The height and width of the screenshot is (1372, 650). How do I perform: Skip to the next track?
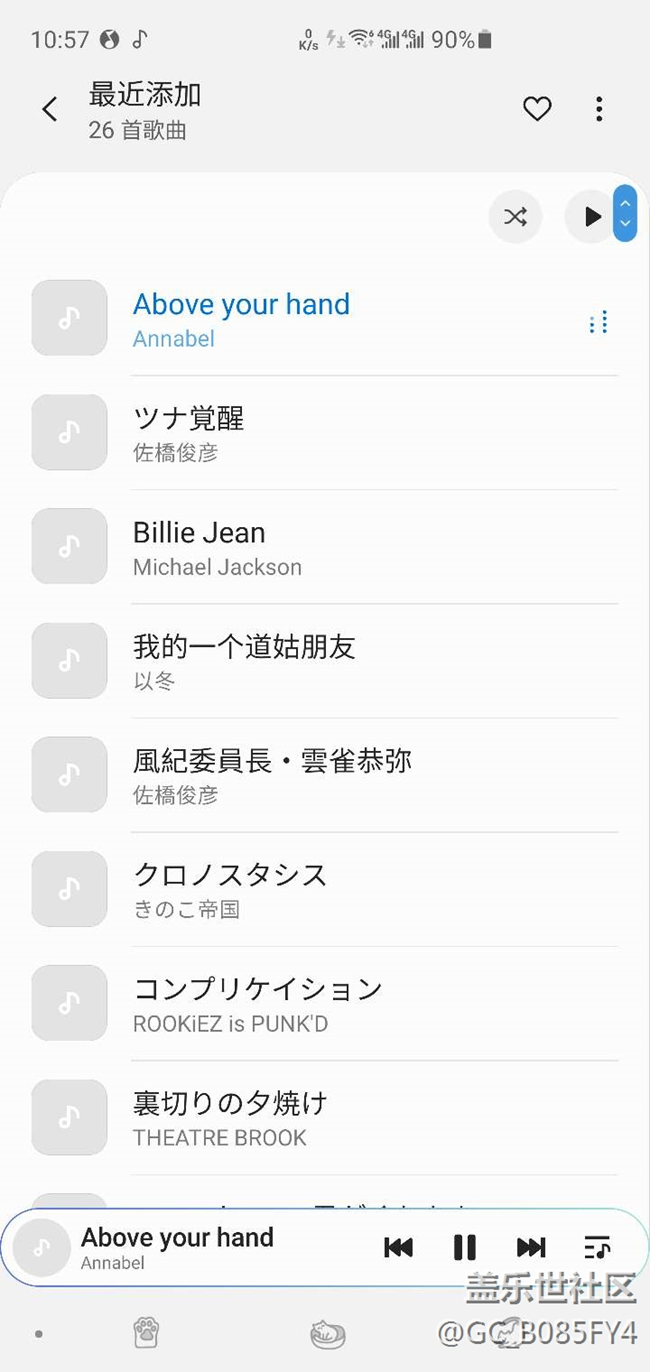coord(531,1247)
